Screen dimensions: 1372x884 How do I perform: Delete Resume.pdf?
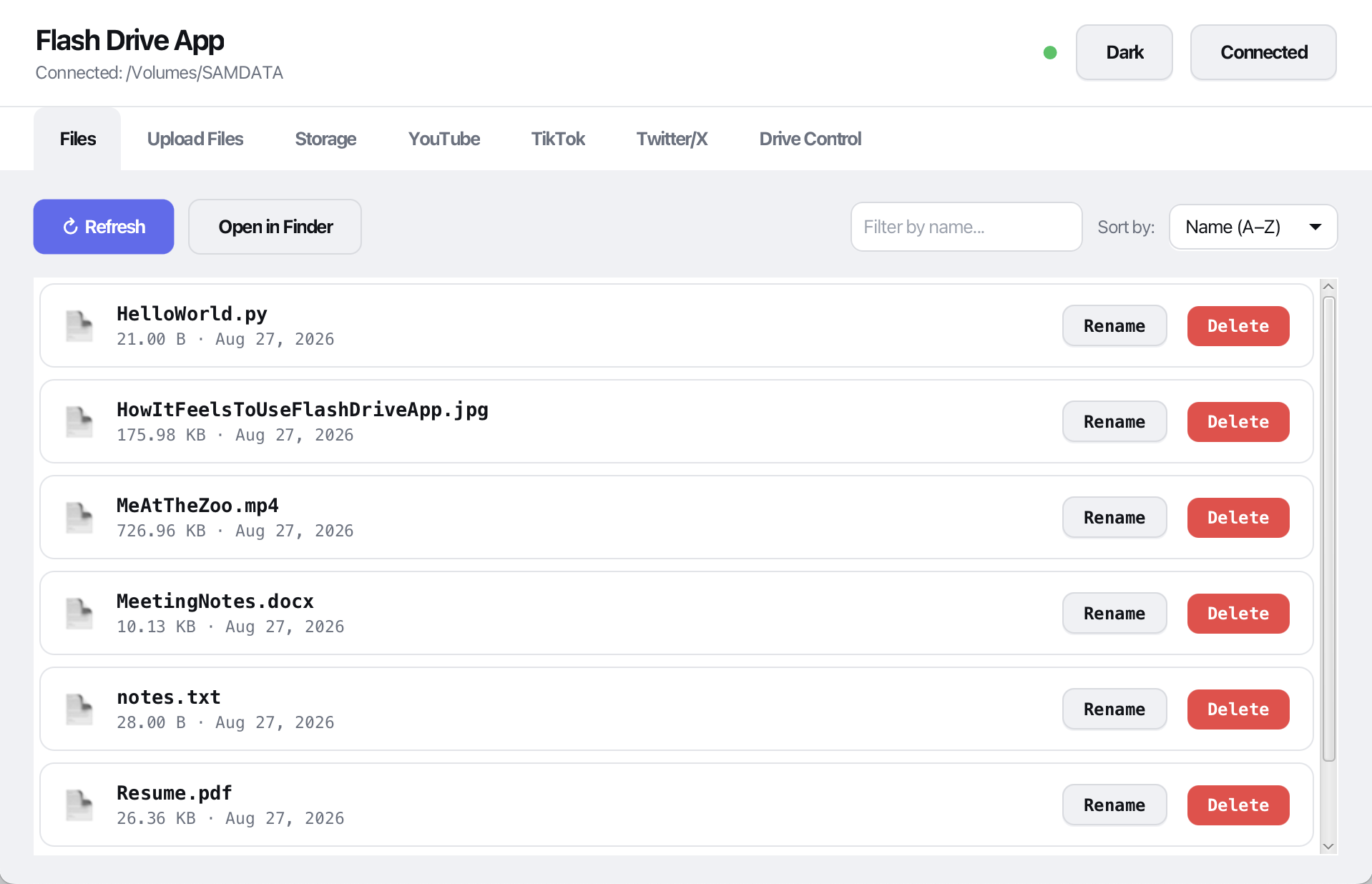pos(1238,805)
